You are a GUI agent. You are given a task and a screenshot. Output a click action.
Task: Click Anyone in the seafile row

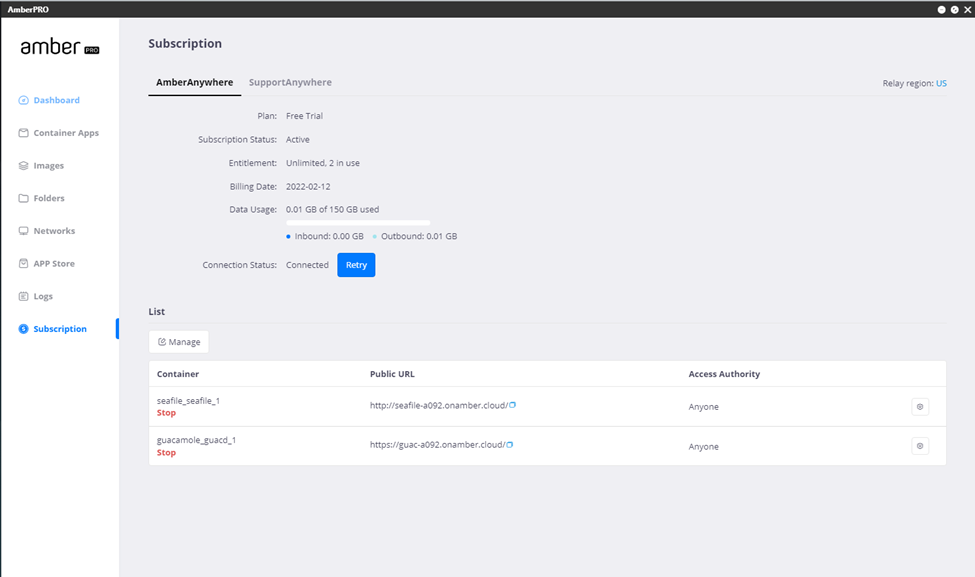pos(703,407)
